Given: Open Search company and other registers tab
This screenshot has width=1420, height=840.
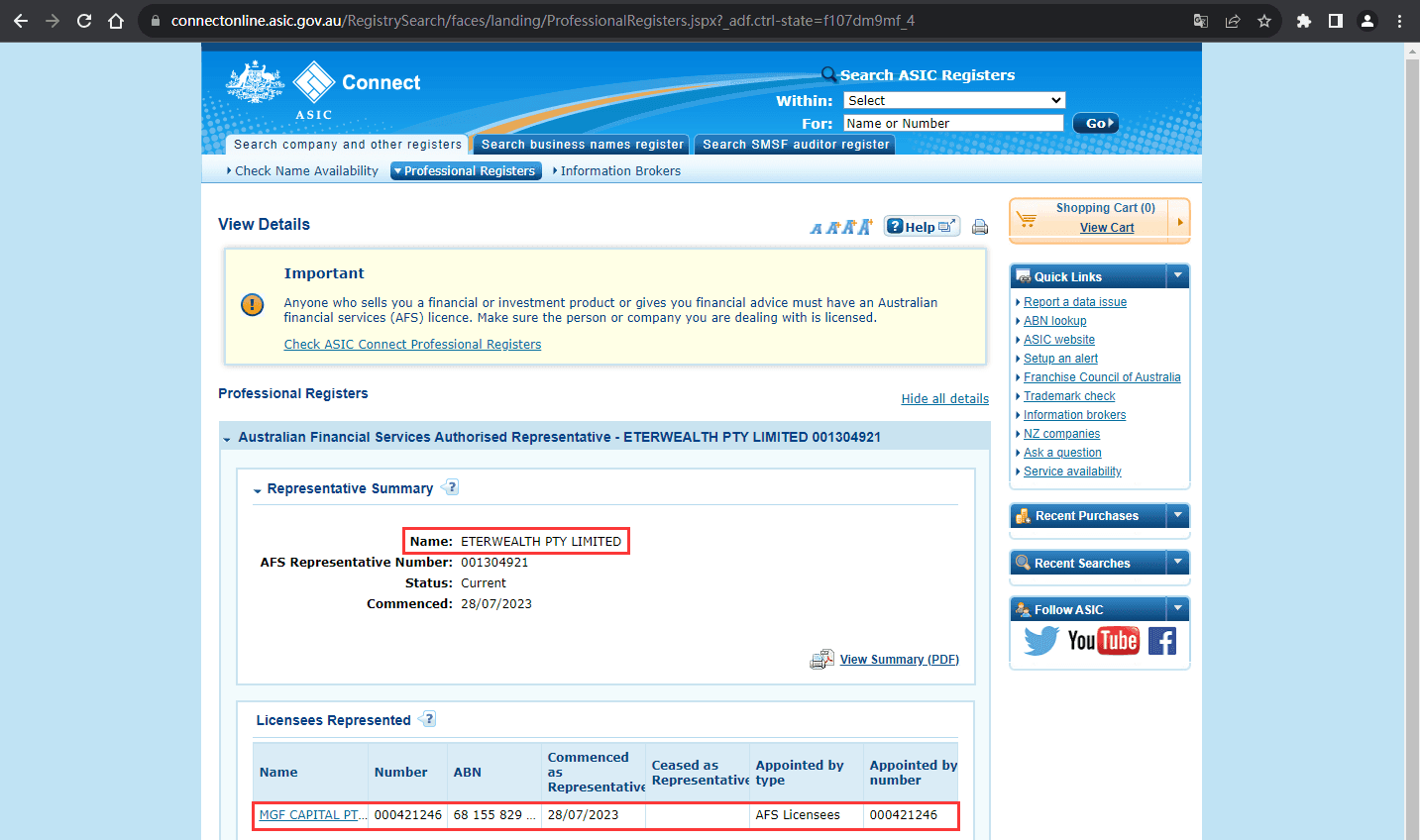Looking at the screenshot, I should 348,145.
